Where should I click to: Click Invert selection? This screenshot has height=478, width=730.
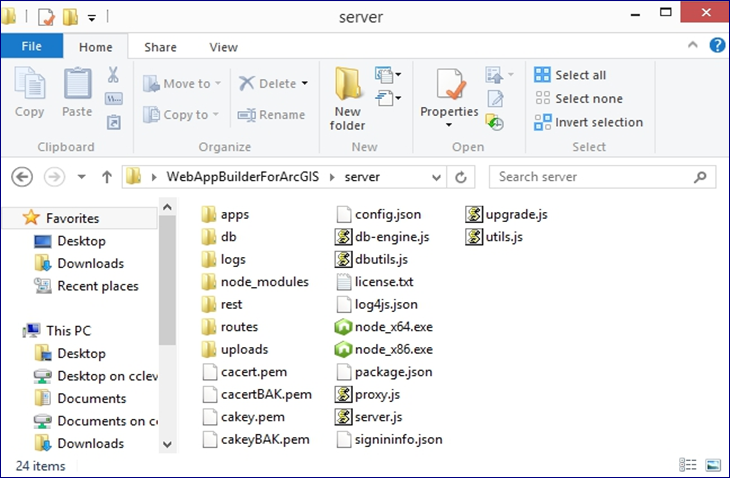tap(589, 122)
